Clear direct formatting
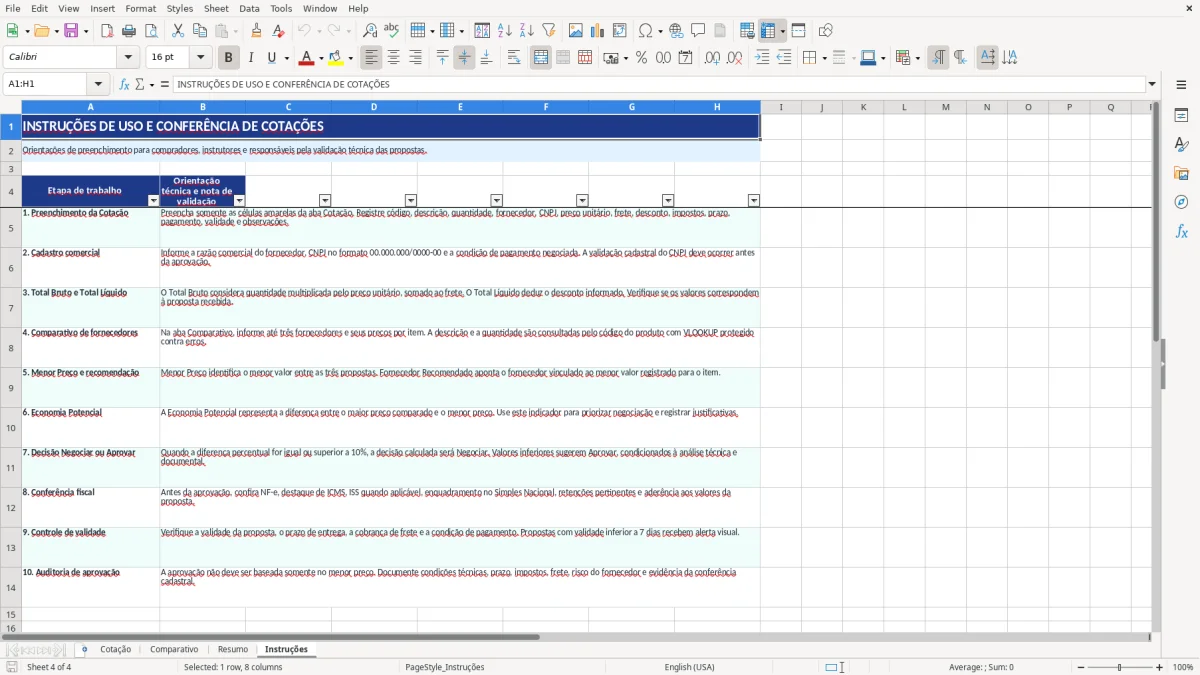Viewport: 1200px width, 675px height. click(279, 31)
